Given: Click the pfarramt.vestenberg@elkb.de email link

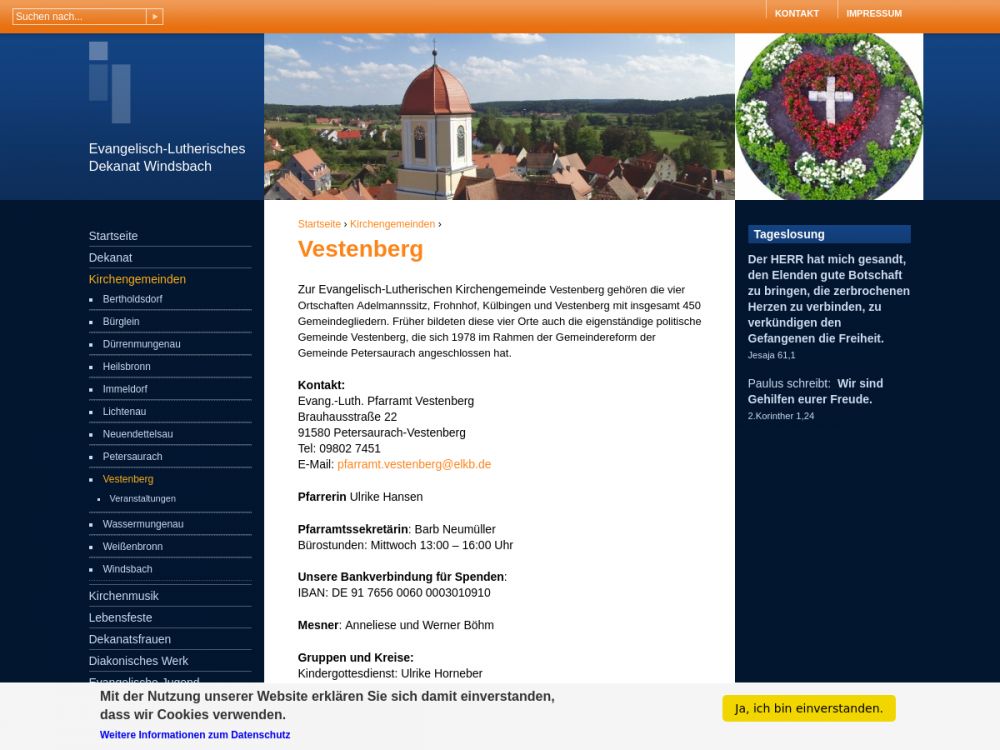Looking at the screenshot, I should (x=414, y=464).
